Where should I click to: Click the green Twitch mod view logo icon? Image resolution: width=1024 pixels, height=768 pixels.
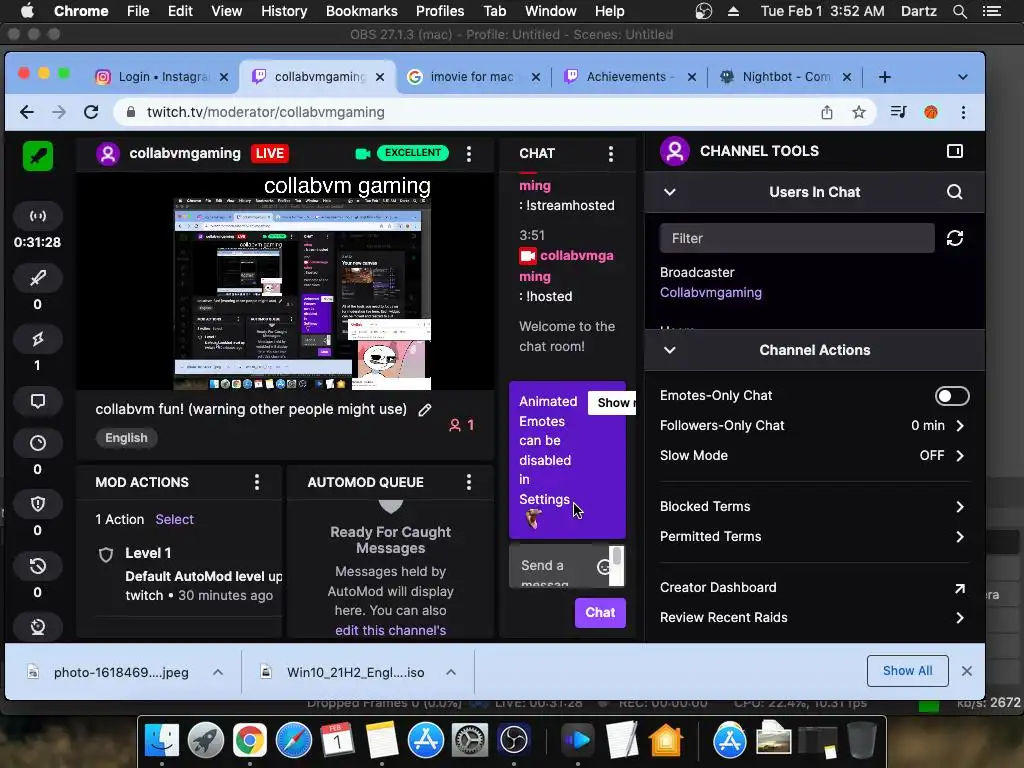tap(38, 156)
